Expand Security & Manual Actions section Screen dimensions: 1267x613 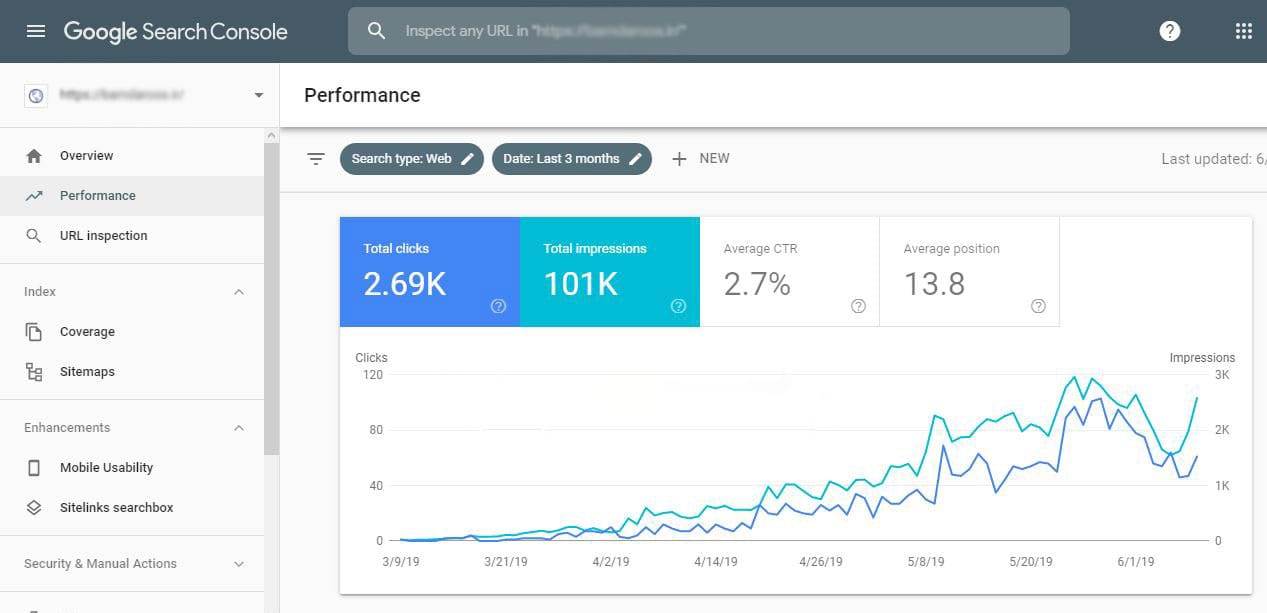pyautogui.click(x=239, y=564)
